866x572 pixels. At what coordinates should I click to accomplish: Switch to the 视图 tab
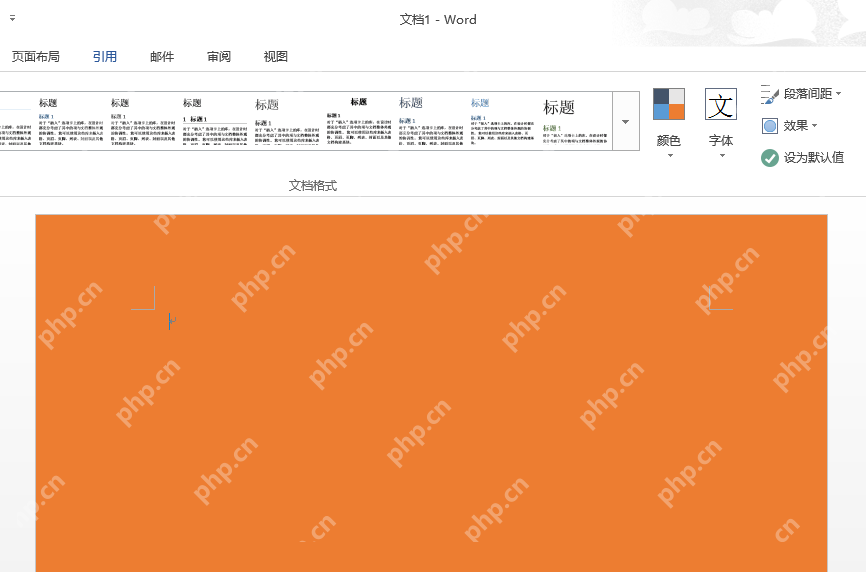(276, 56)
